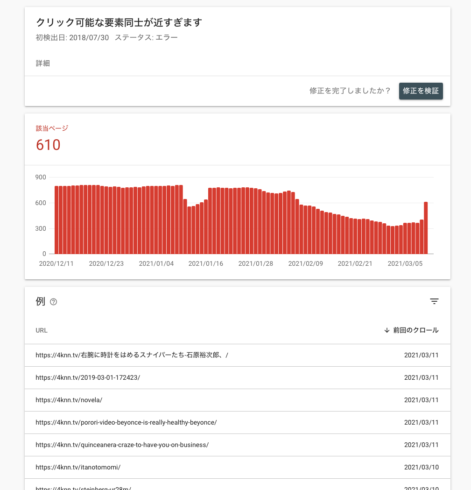Click the 2021/03/10 crawl date of itanotomomi
The image size is (471, 490).
point(421,467)
